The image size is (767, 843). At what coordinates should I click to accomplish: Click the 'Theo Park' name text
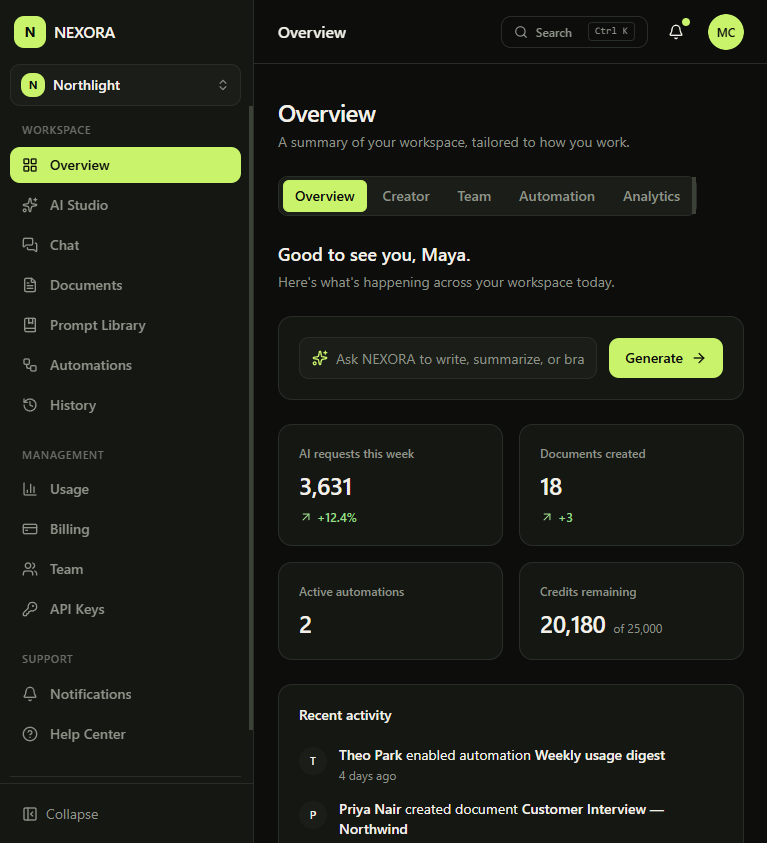[370, 755]
